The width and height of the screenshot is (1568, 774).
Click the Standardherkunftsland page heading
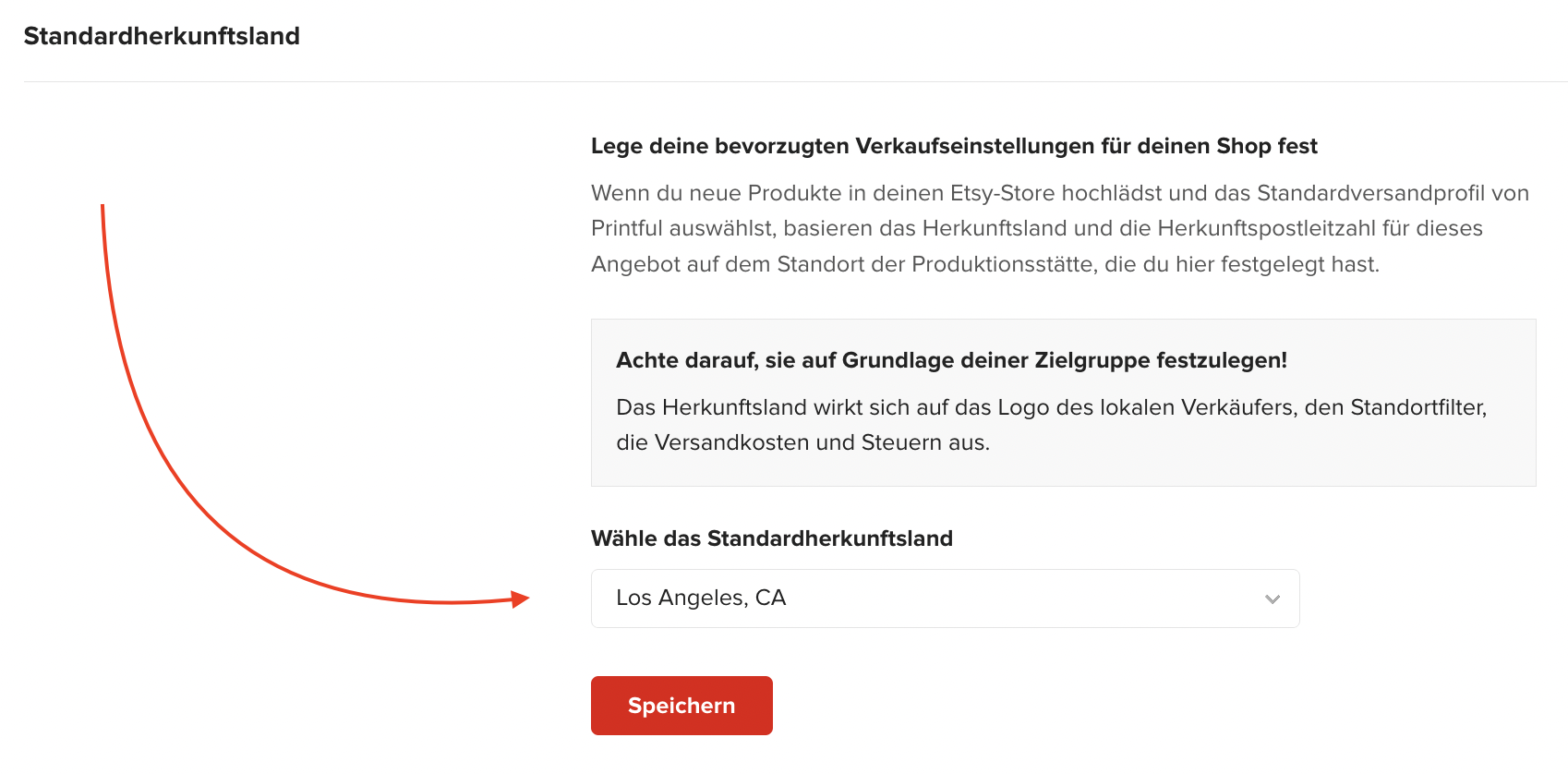pyautogui.click(x=162, y=36)
